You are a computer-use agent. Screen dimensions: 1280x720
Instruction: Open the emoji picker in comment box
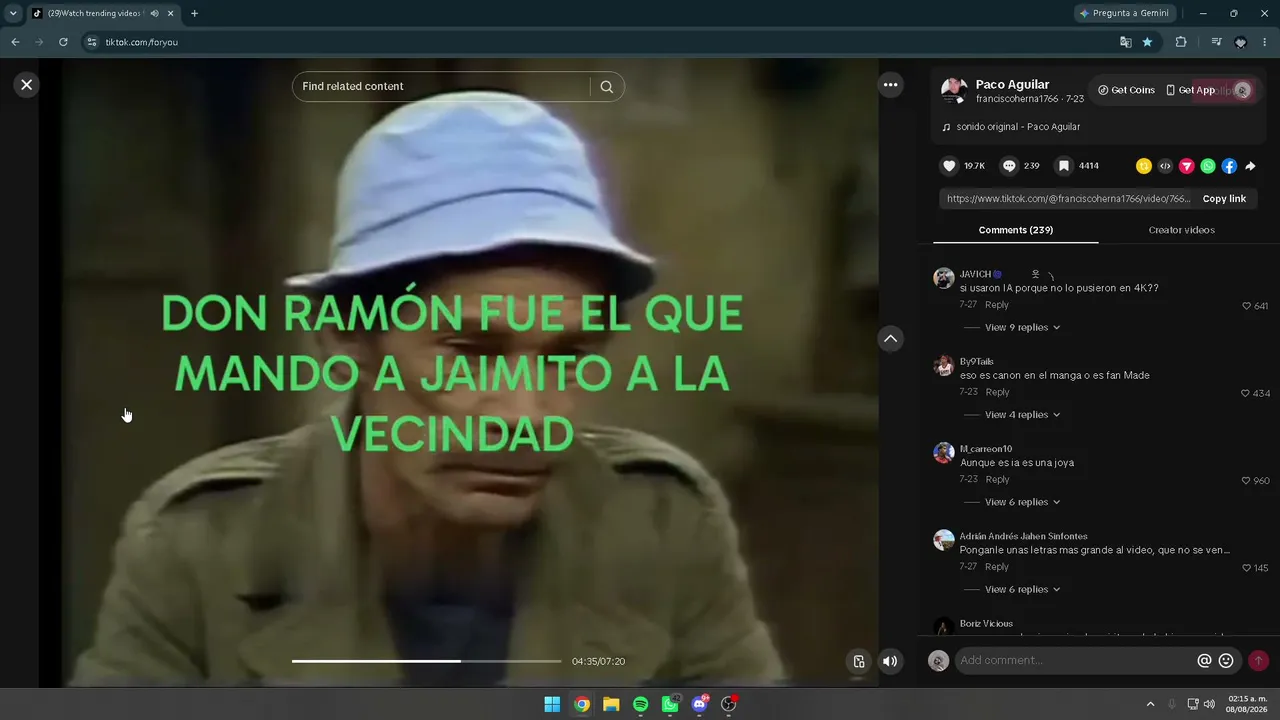(1226, 661)
